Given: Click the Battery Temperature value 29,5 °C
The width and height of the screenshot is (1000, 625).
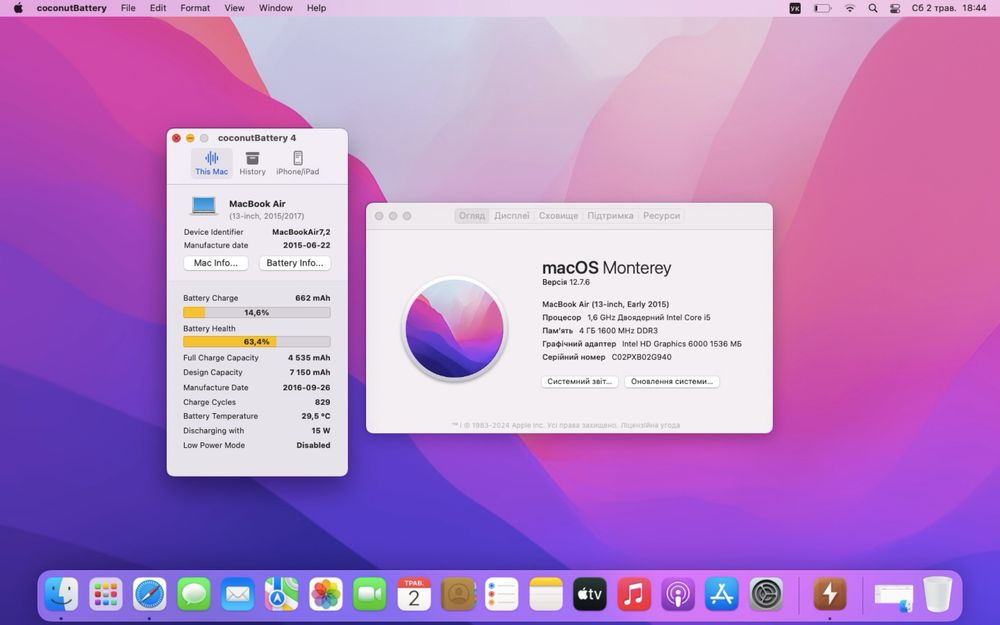Looking at the screenshot, I should 316,416.
